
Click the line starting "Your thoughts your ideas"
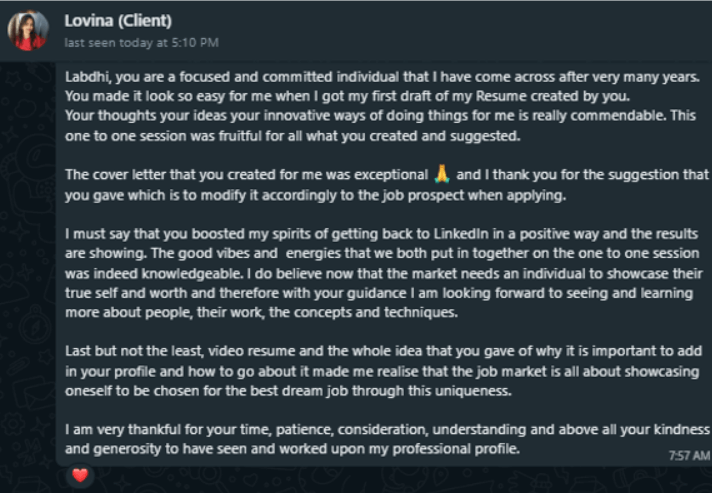[x=380, y=114]
